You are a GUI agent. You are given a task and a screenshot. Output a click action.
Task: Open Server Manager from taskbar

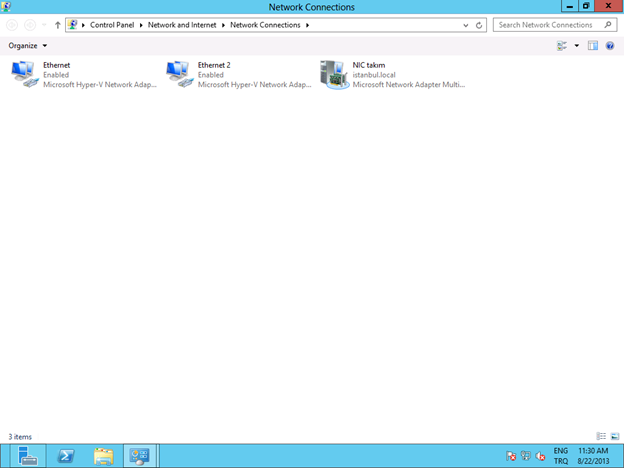pos(27,456)
